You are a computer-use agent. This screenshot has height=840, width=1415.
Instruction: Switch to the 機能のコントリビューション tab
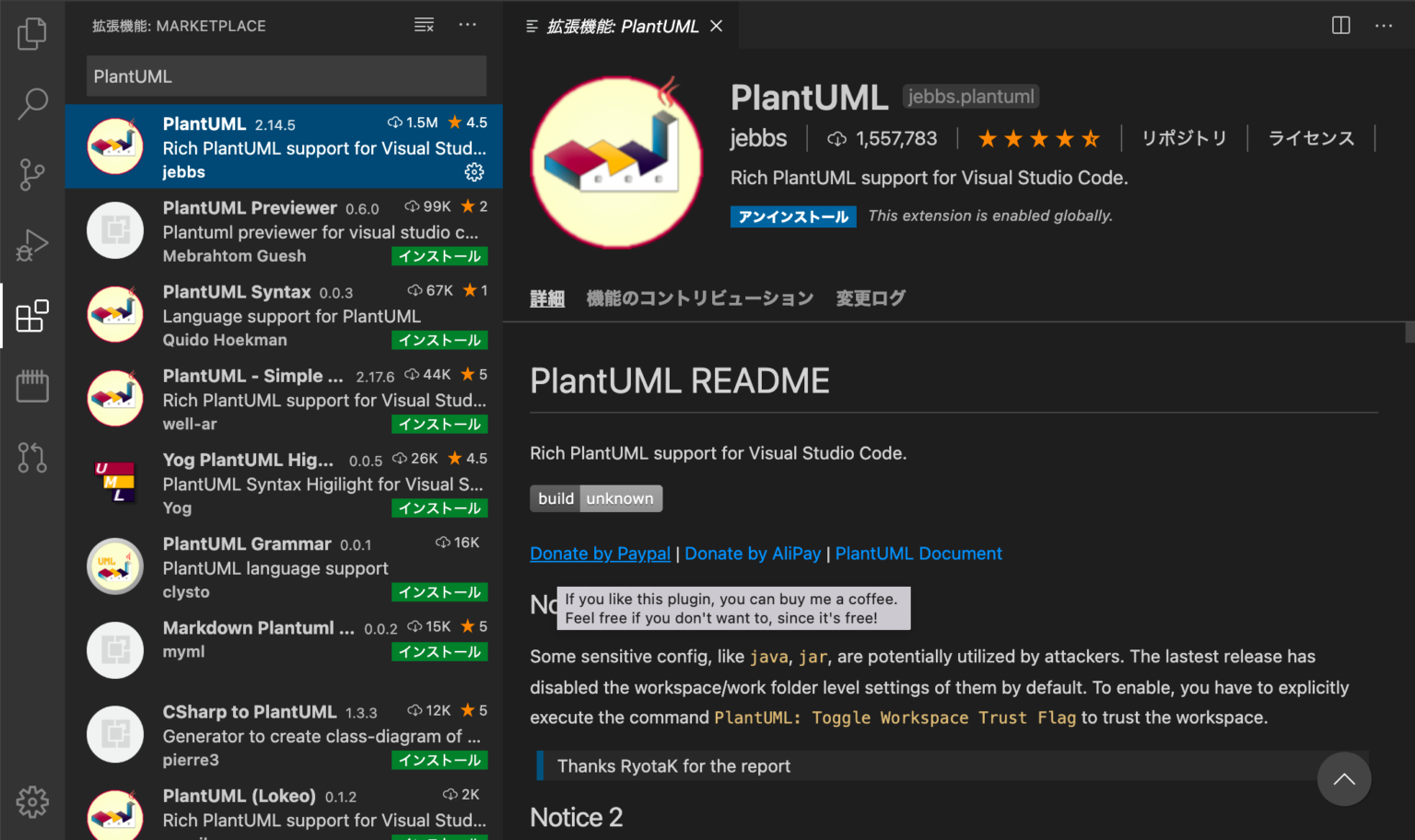pos(699,298)
